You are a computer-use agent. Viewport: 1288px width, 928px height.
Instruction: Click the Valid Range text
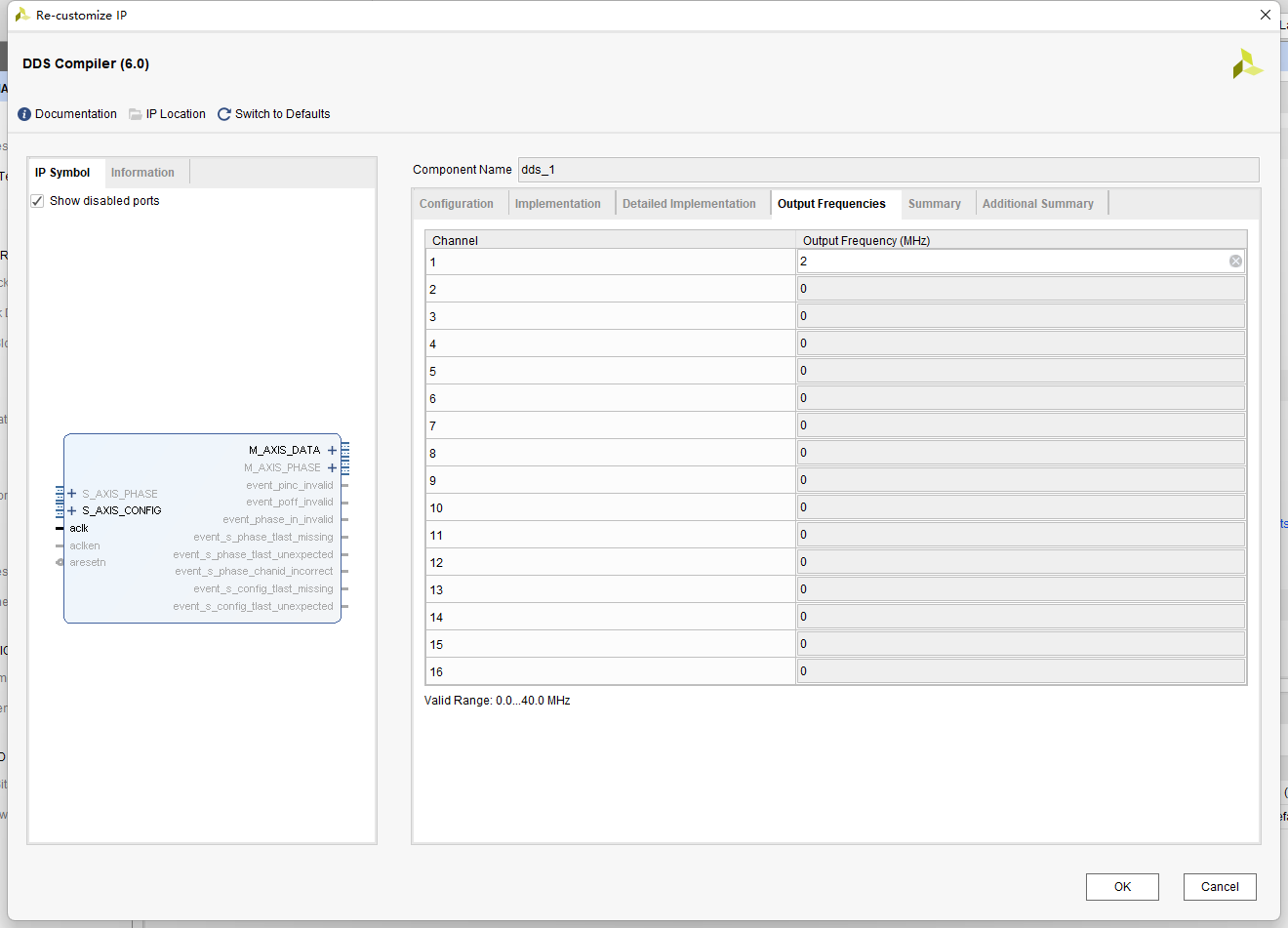pos(498,701)
